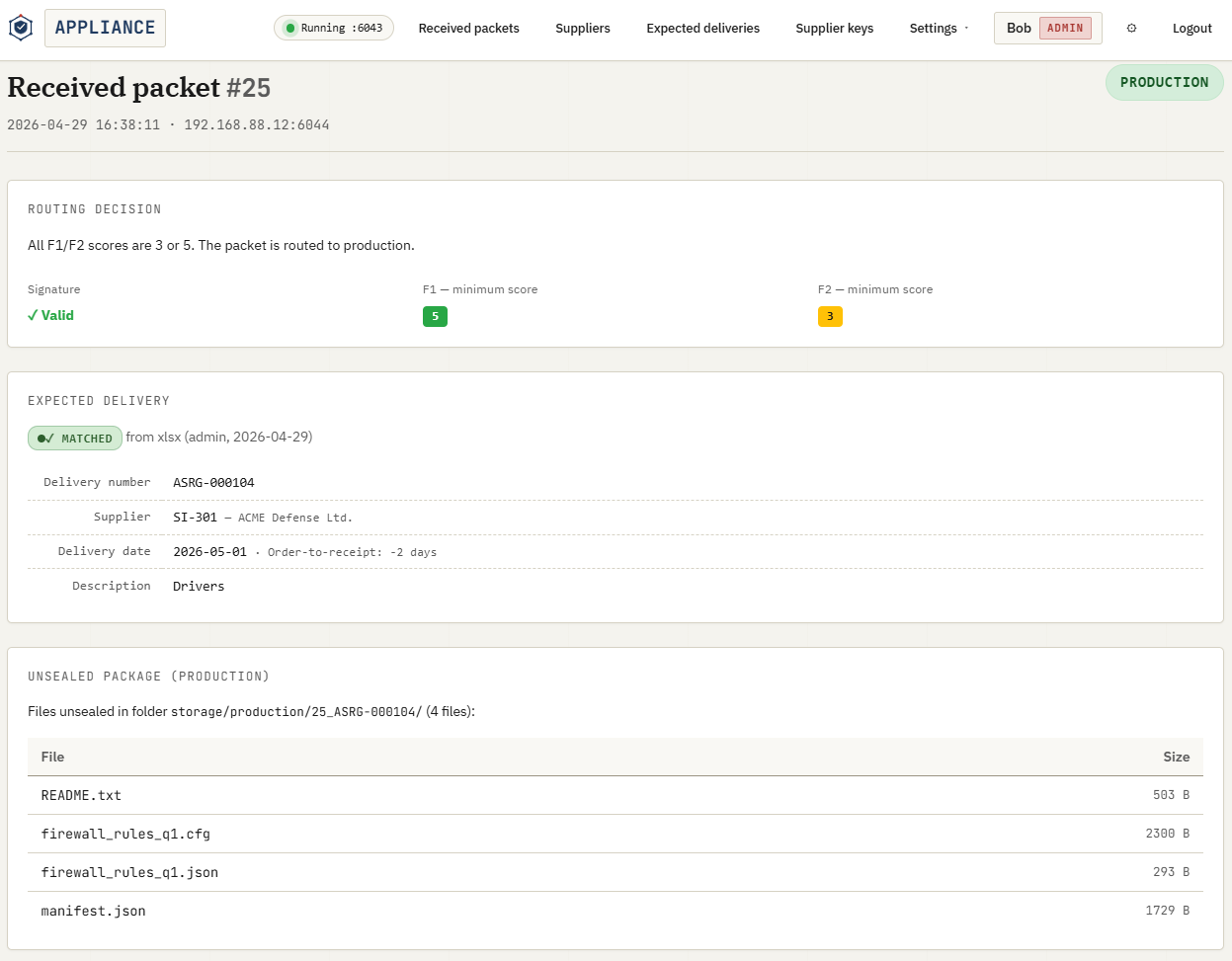Viewport: 1232px width, 961px height.
Task: Open Received packets menu
Action: [468, 28]
